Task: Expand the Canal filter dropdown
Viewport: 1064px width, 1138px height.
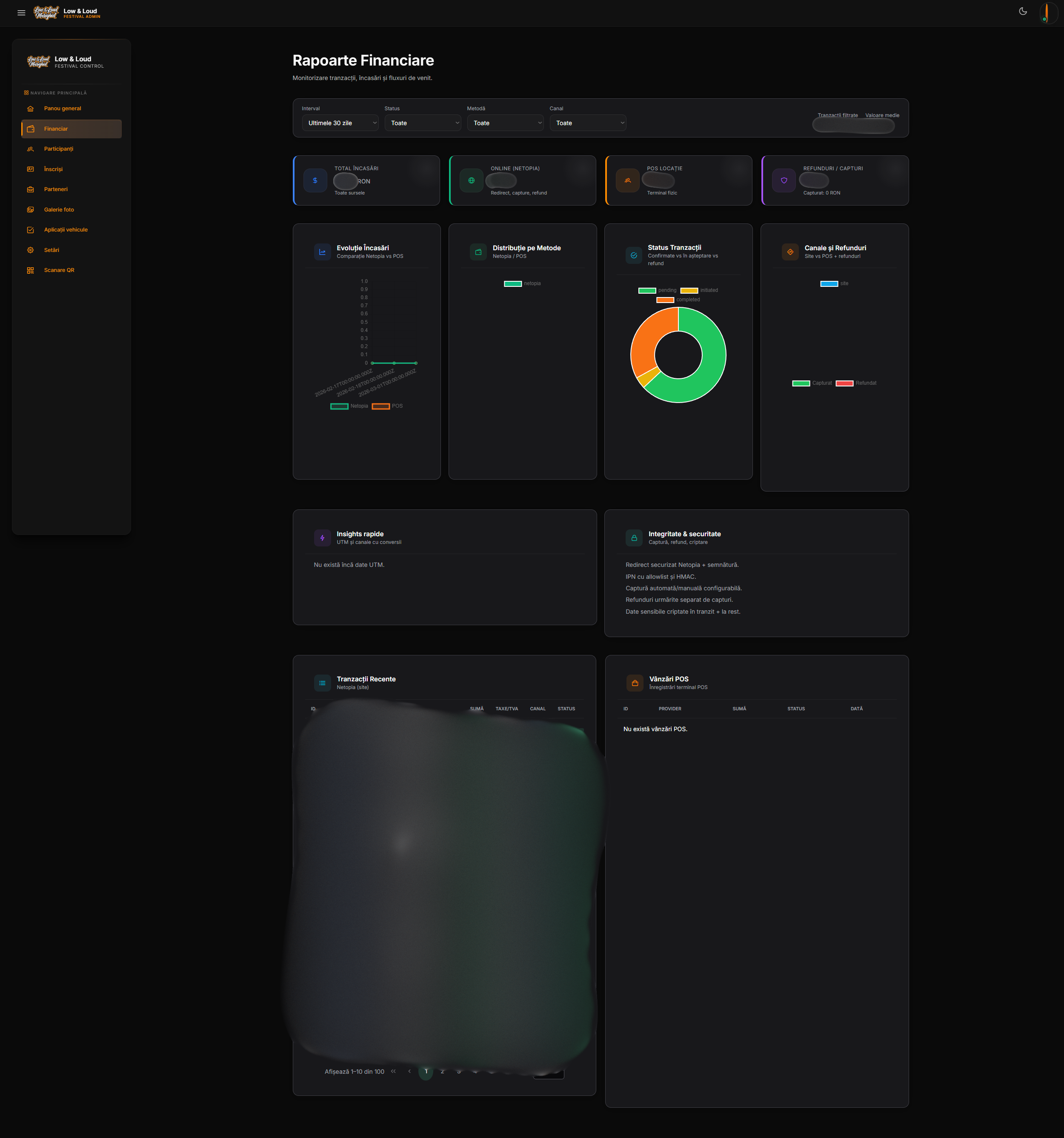Action: click(x=588, y=123)
